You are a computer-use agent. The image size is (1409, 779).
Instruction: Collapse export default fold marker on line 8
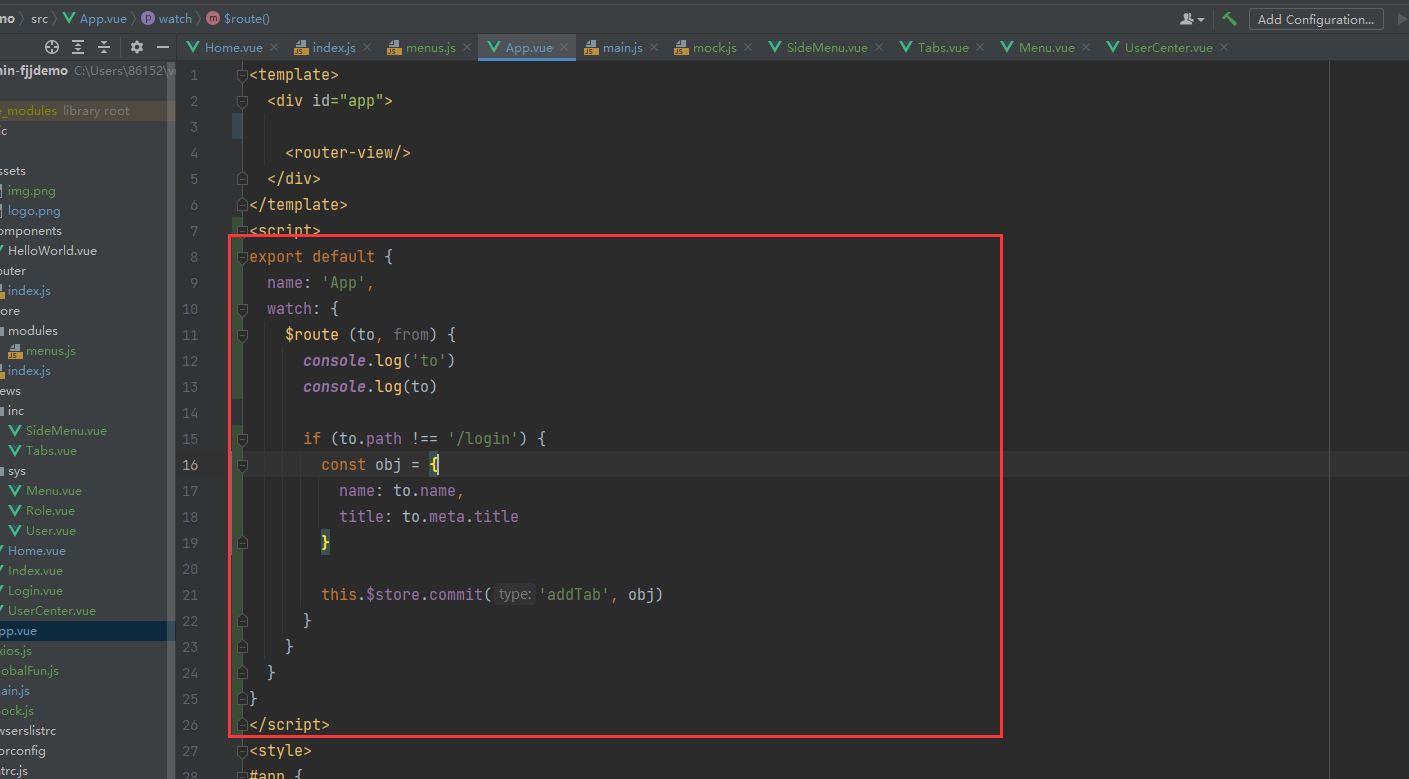point(242,257)
